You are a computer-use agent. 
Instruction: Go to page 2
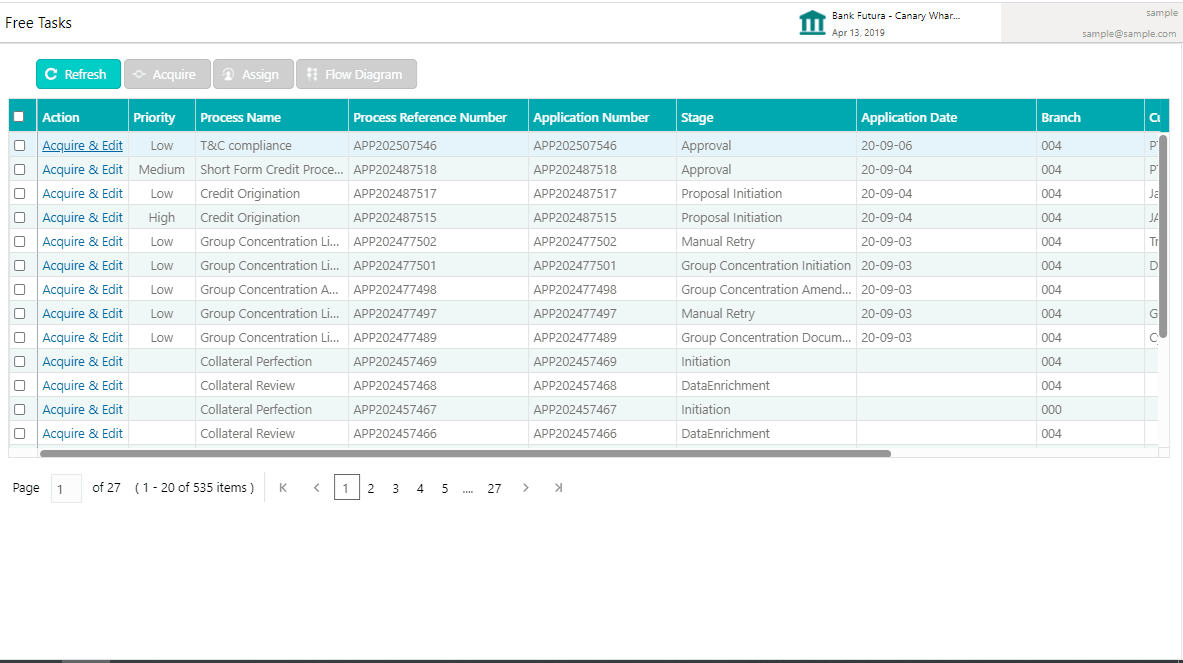point(370,489)
